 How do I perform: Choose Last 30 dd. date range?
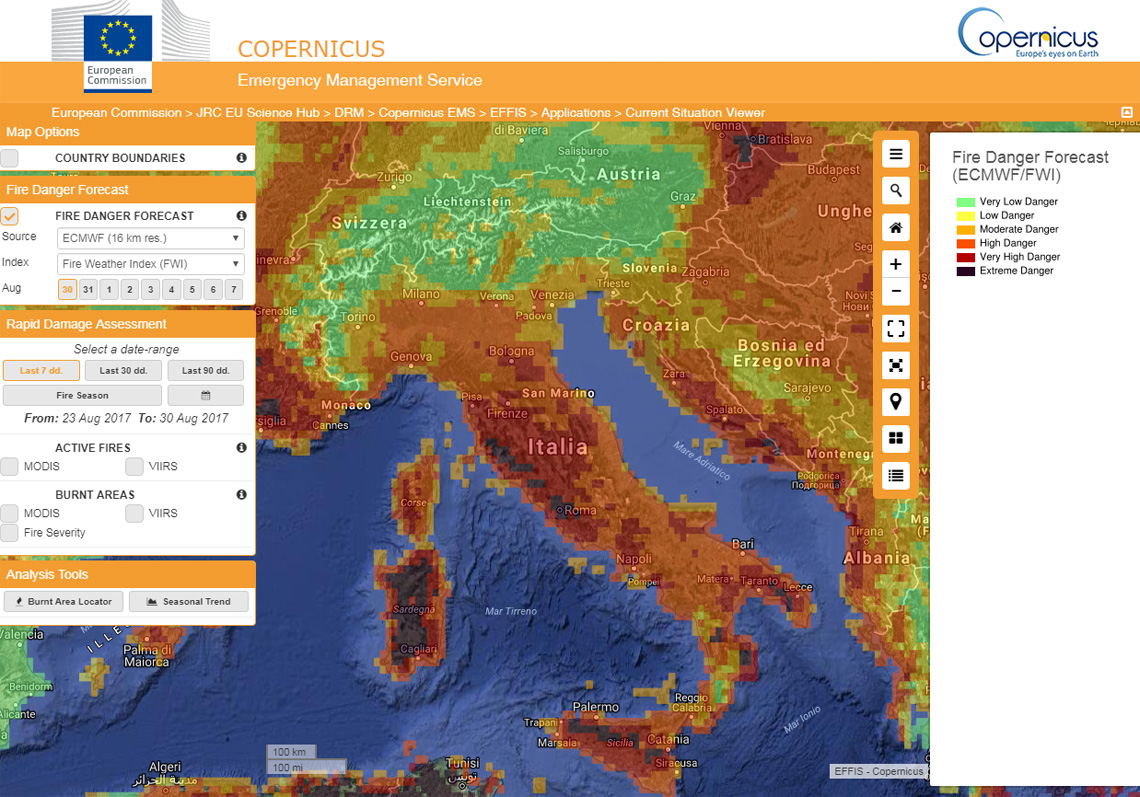124,370
